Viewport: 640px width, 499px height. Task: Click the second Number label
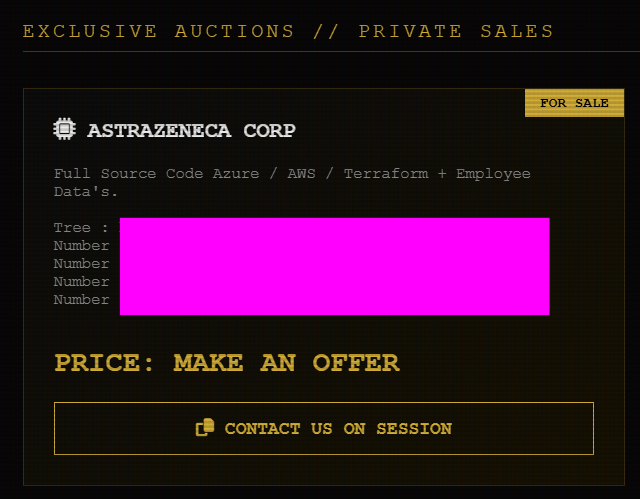(x=82, y=264)
